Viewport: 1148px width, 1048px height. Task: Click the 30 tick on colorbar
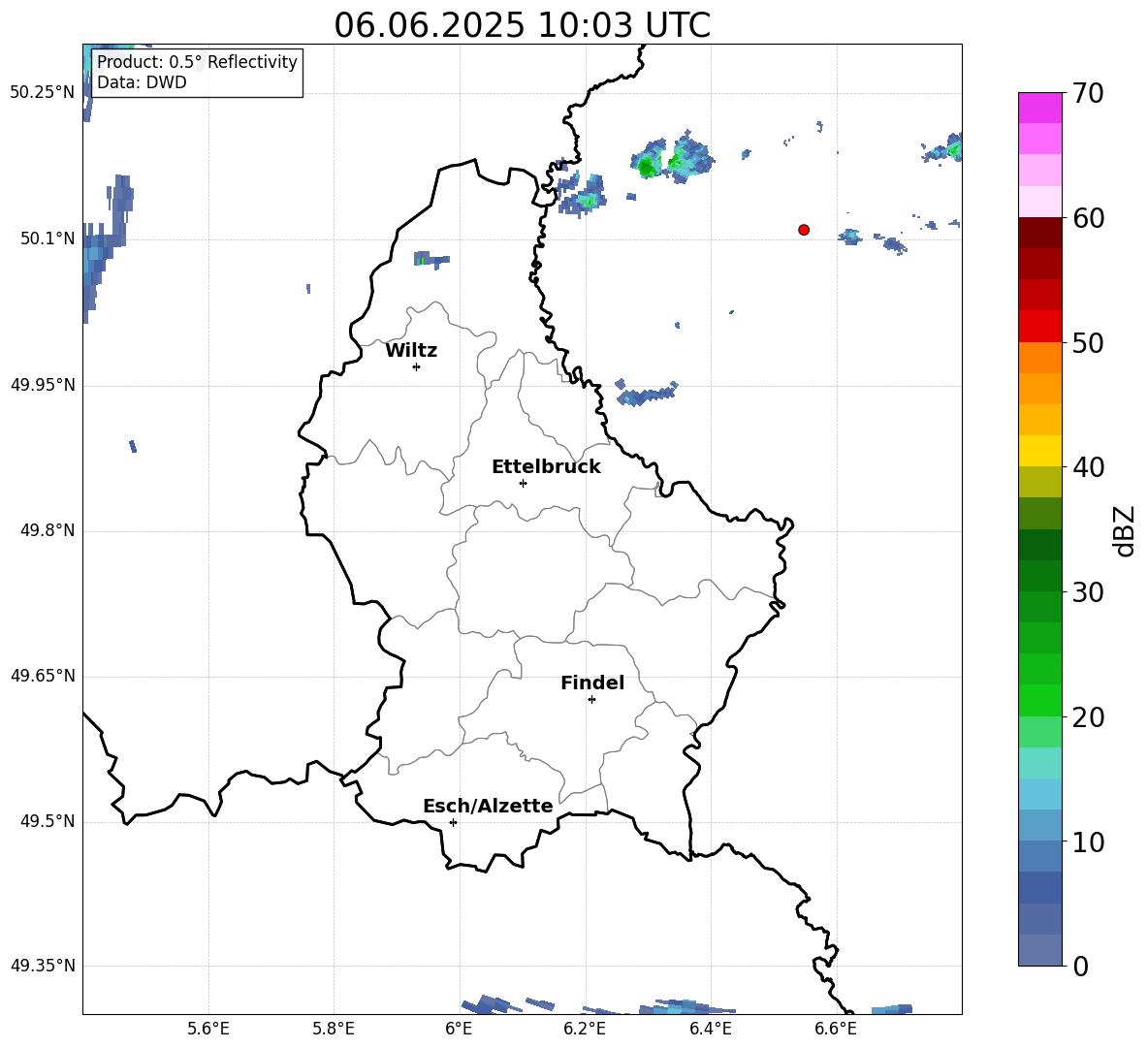[1088, 592]
